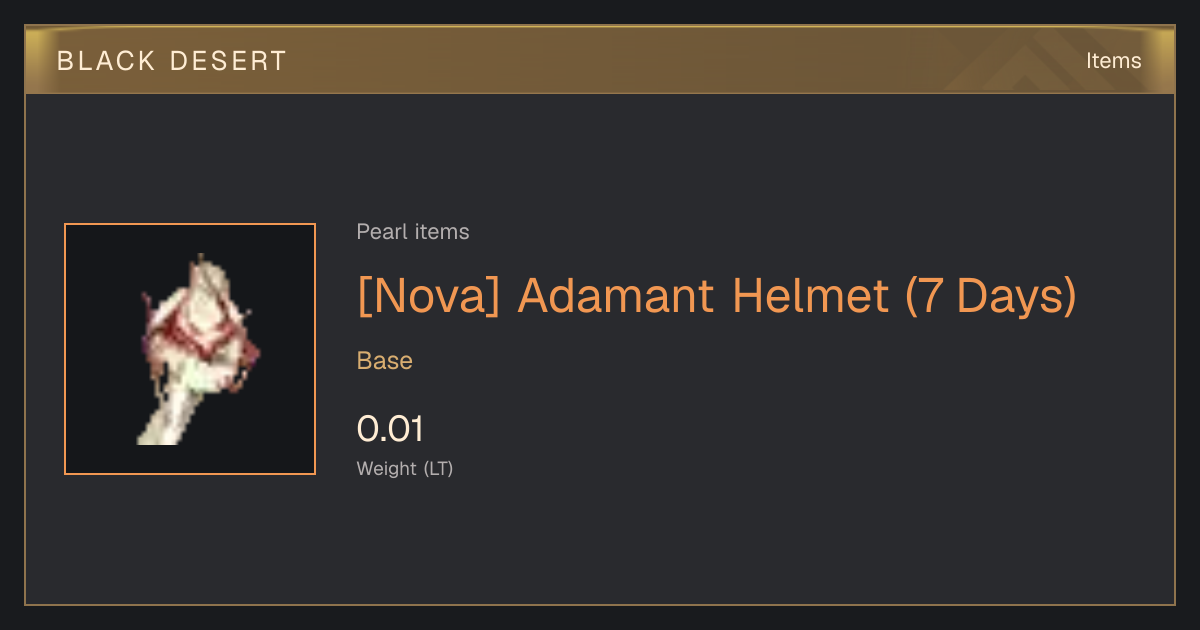Click the (7 Days) text in title

click(990, 295)
